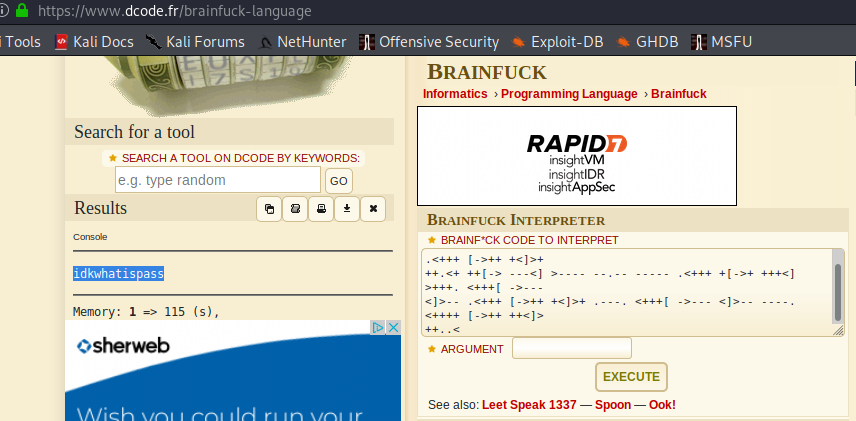The height and width of the screenshot is (421, 856).
Task: Follow the Programming Language breadcrumb link
Action: 568,94
